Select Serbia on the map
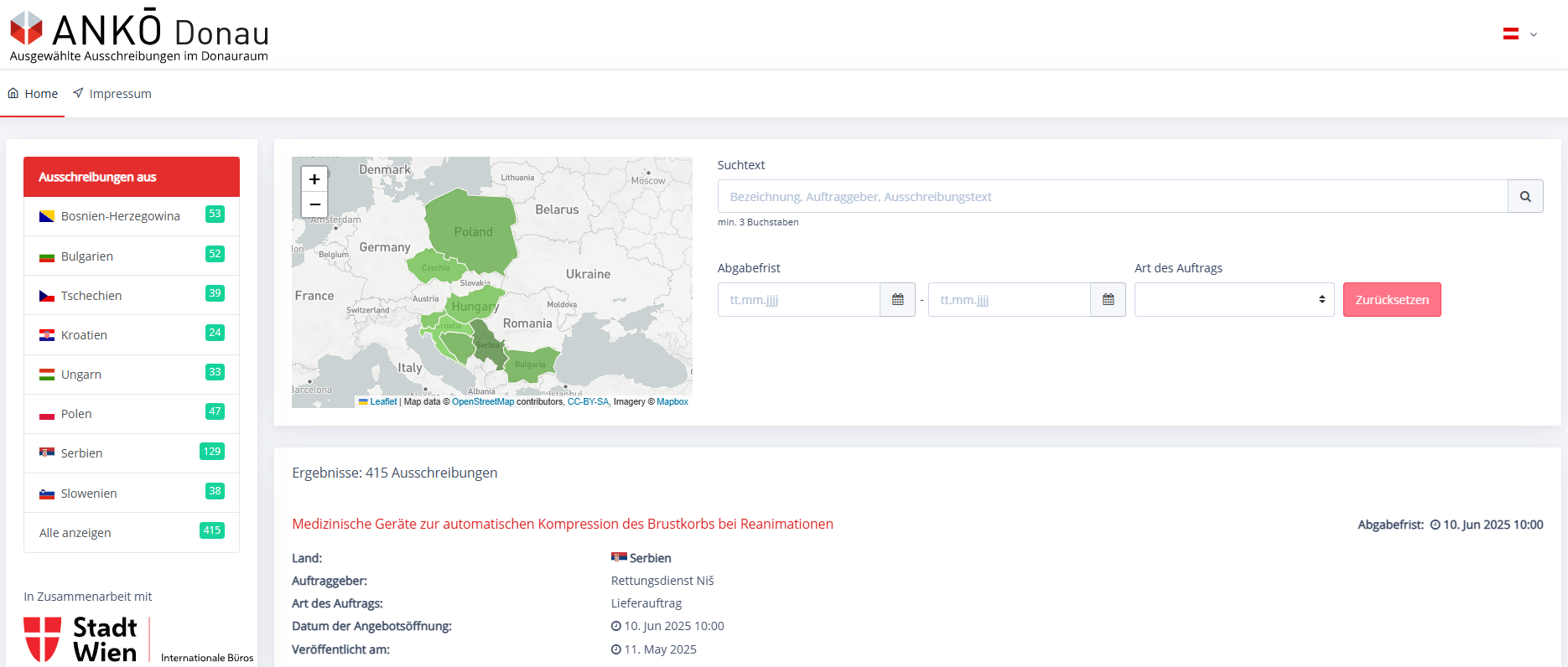The image size is (1568, 667). [489, 344]
